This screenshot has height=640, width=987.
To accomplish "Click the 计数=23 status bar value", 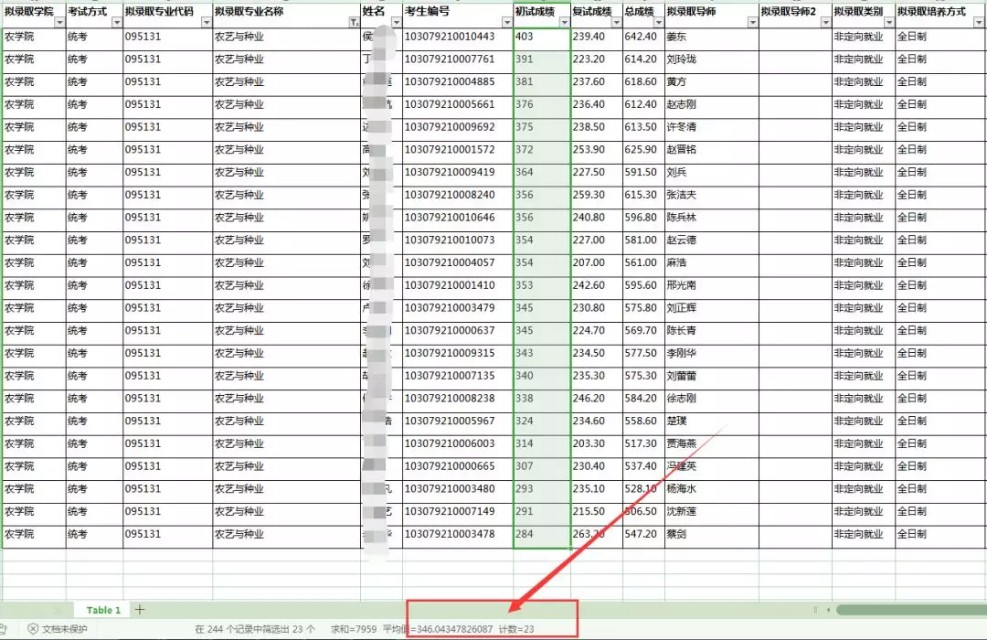I will click(x=516, y=629).
